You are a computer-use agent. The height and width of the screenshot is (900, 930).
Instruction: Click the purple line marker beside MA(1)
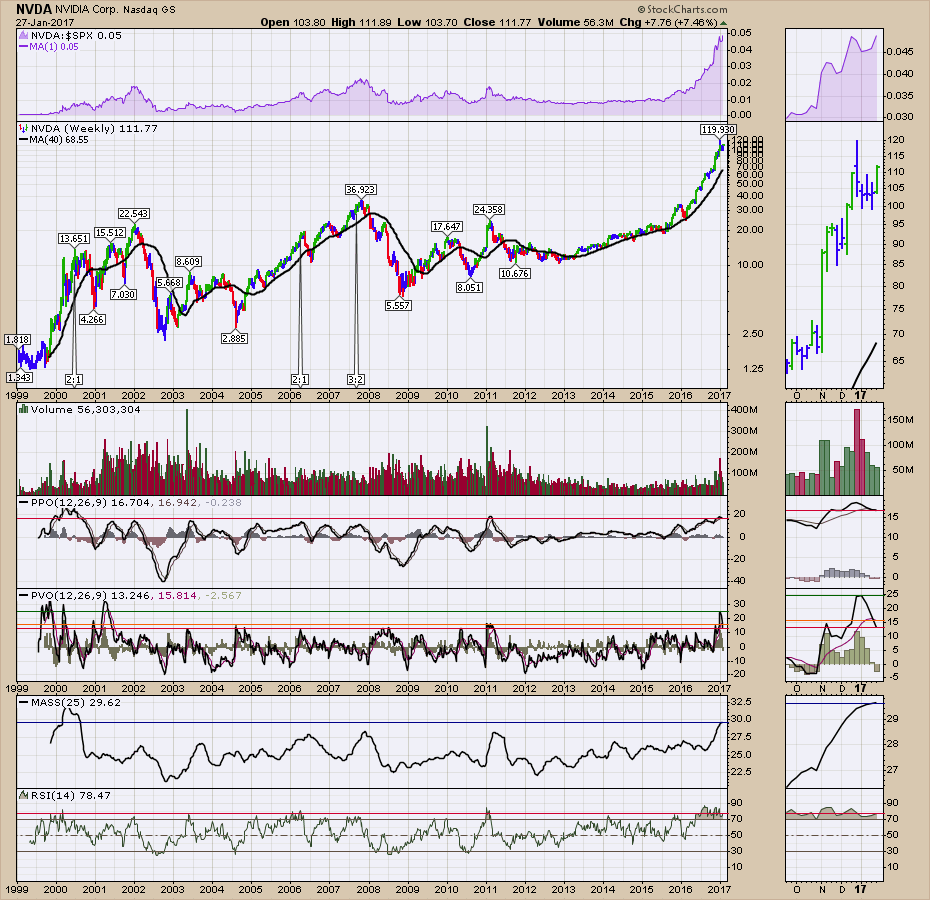click(24, 47)
